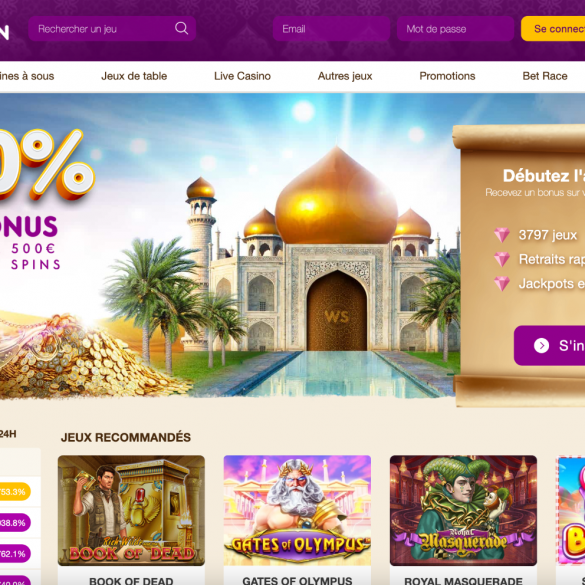Click the pink diamond beside 3797 jeux
585x585 pixels.
click(502, 235)
